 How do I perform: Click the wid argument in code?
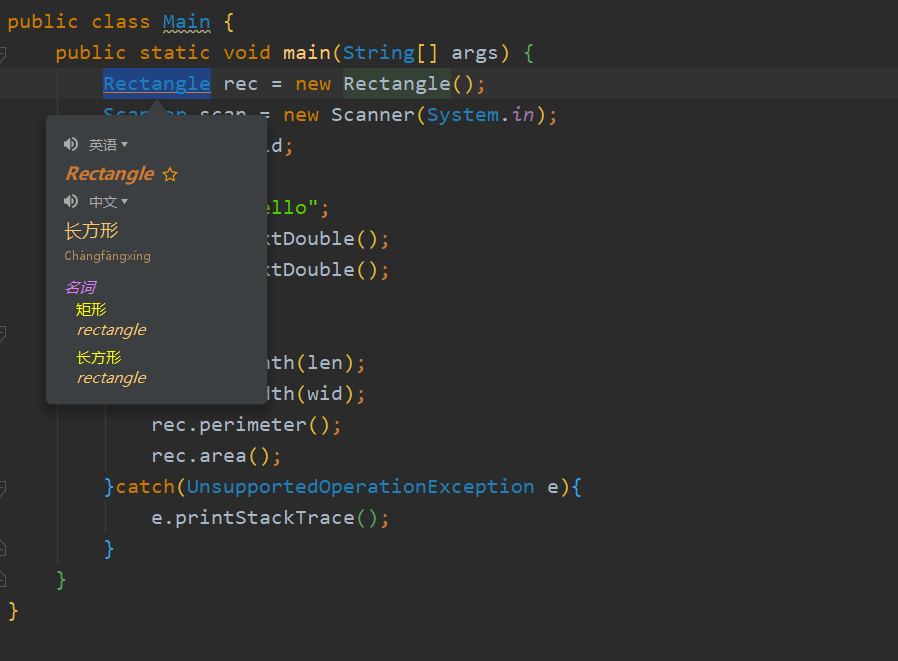324,394
